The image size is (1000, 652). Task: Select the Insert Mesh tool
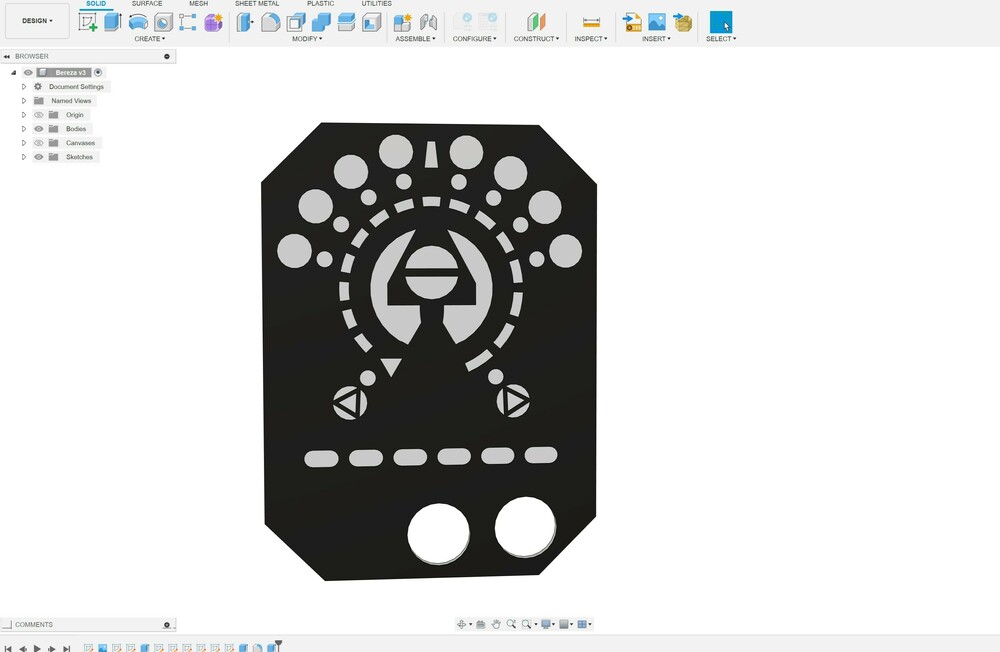tap(682, 22)
